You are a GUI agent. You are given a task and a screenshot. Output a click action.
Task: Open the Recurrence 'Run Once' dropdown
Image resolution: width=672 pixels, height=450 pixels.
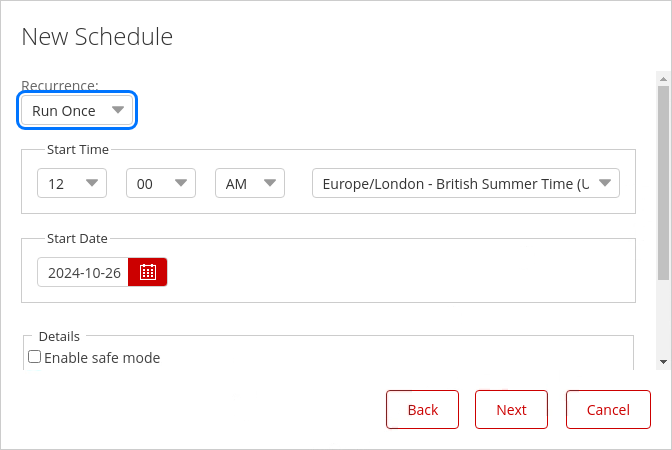[x=78, y=111]
